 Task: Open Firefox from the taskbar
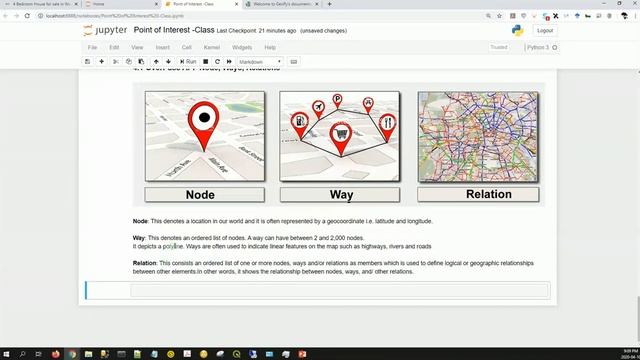point(56,354)
